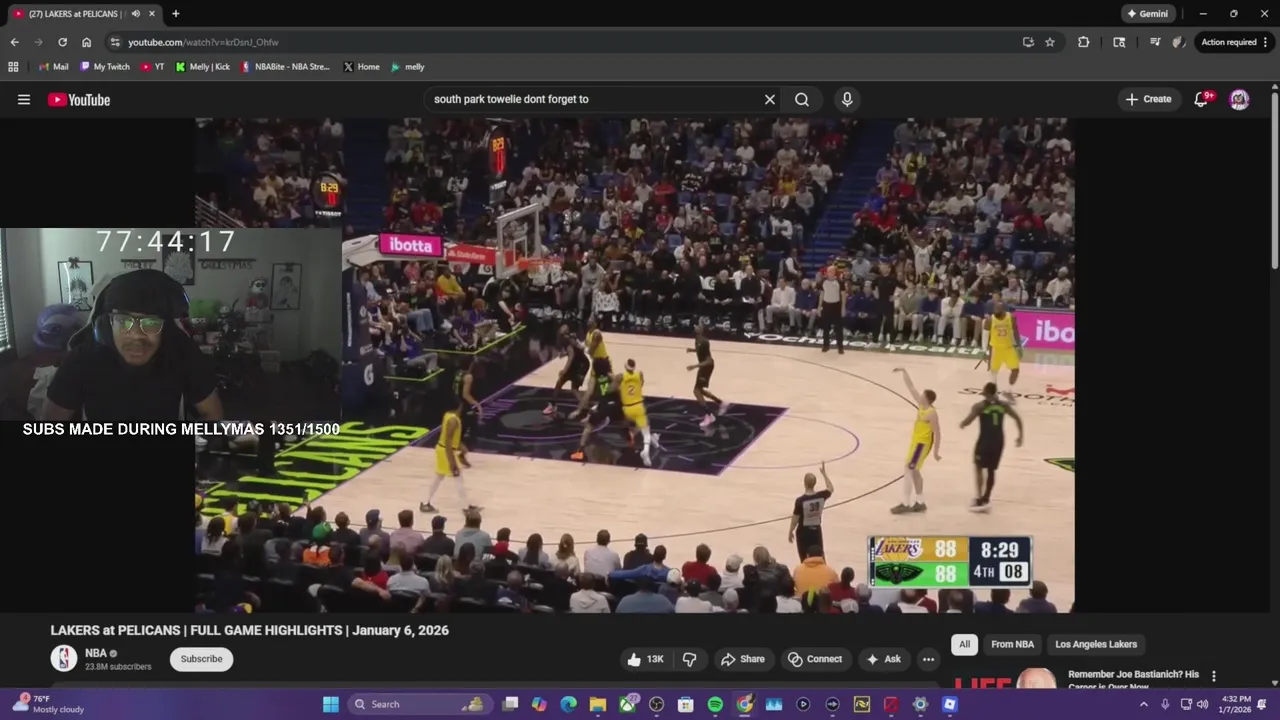Screen dimensions: 1280x720
Task: Open the Chrome apps grid shortcut
Action: click(x=13, y=67)
